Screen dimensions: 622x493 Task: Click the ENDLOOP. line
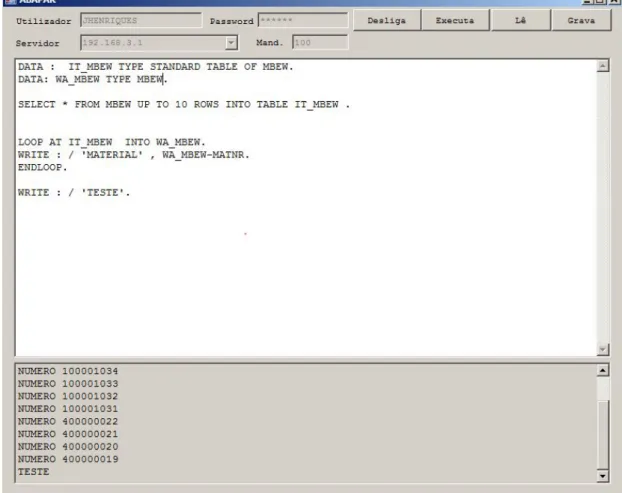[42, 167]
